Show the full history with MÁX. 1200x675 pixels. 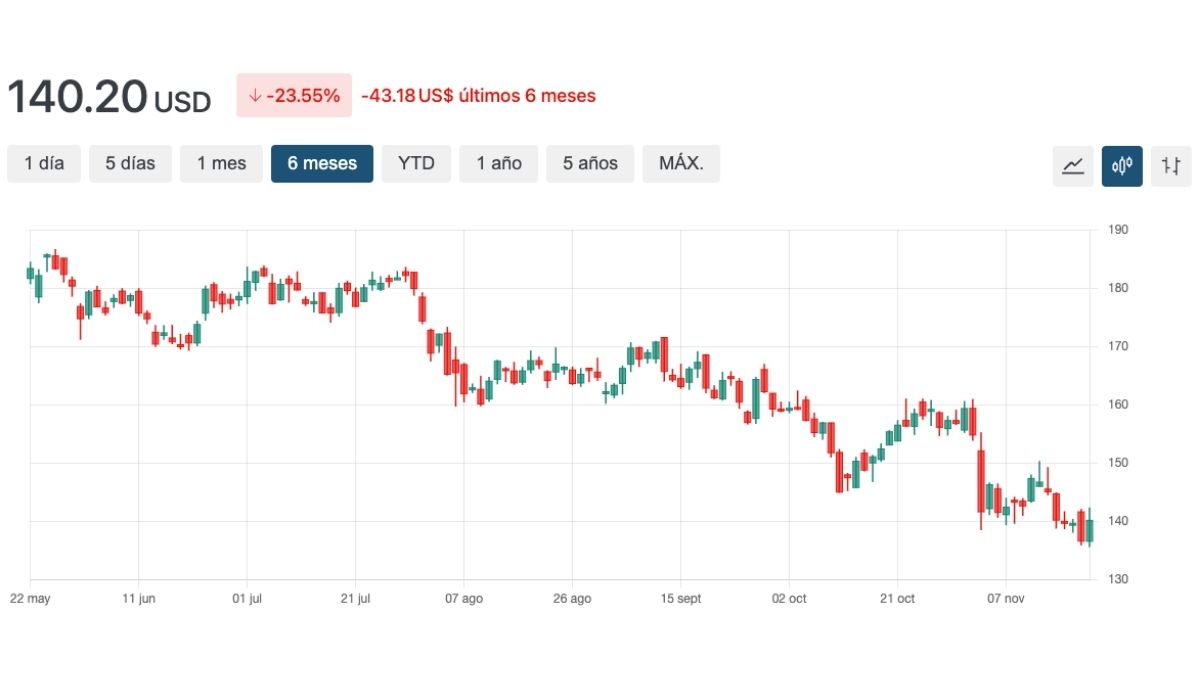(681, 164)
